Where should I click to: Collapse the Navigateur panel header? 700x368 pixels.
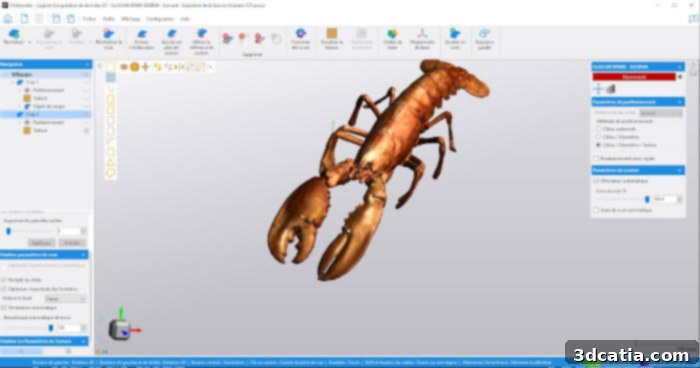pyautogui.click(x=87, y=64)
